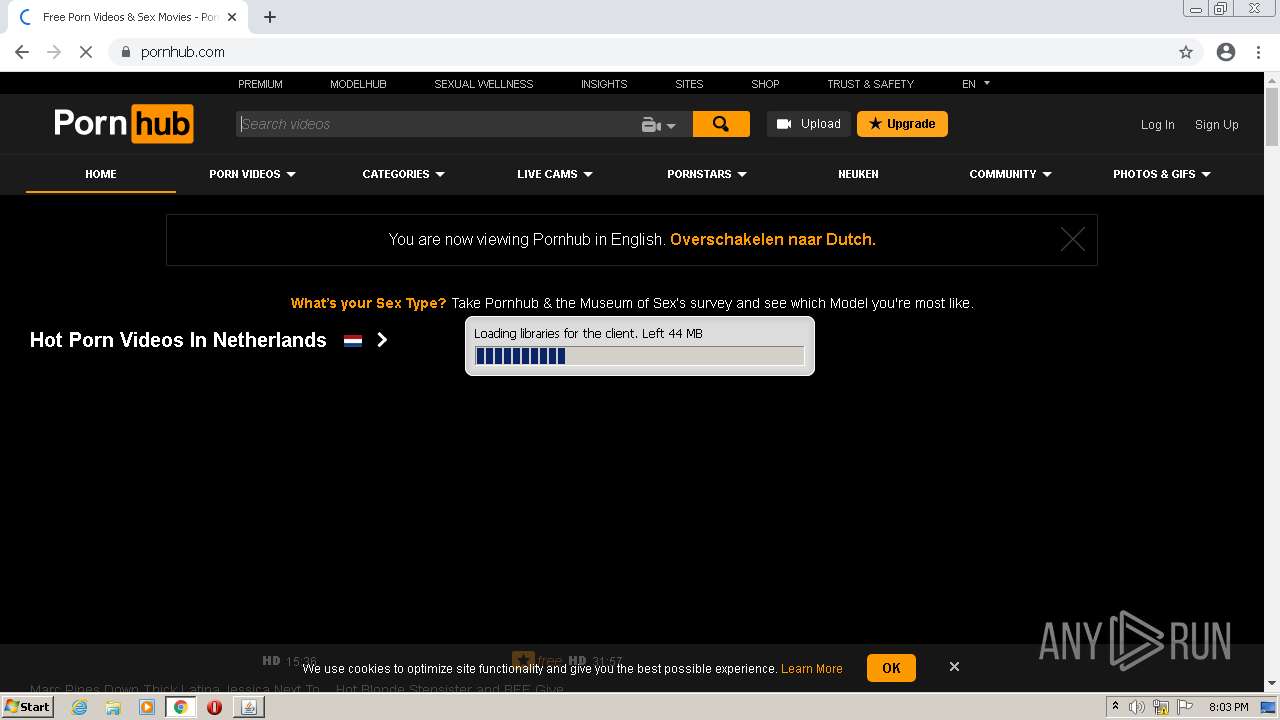The image size is (1280, 720).
Task: Click the What's your Sex Type? link
Action: pyautogui.click(x=368, y=303)
